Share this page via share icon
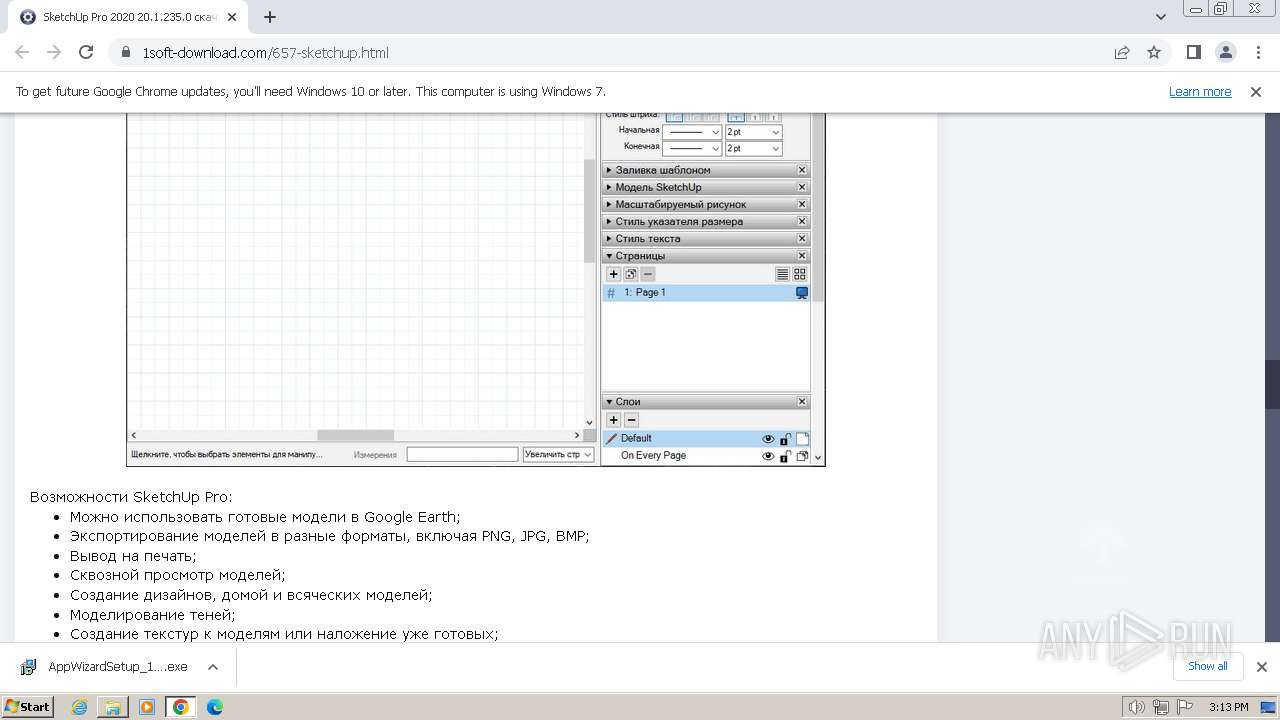Image resolution: width=1280 pixels, height=720 pixels. [x=1122, y=53]
